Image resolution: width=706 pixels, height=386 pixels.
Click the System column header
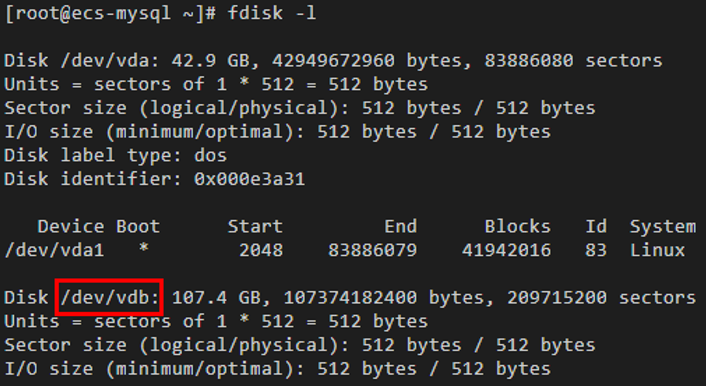(662, 227)
